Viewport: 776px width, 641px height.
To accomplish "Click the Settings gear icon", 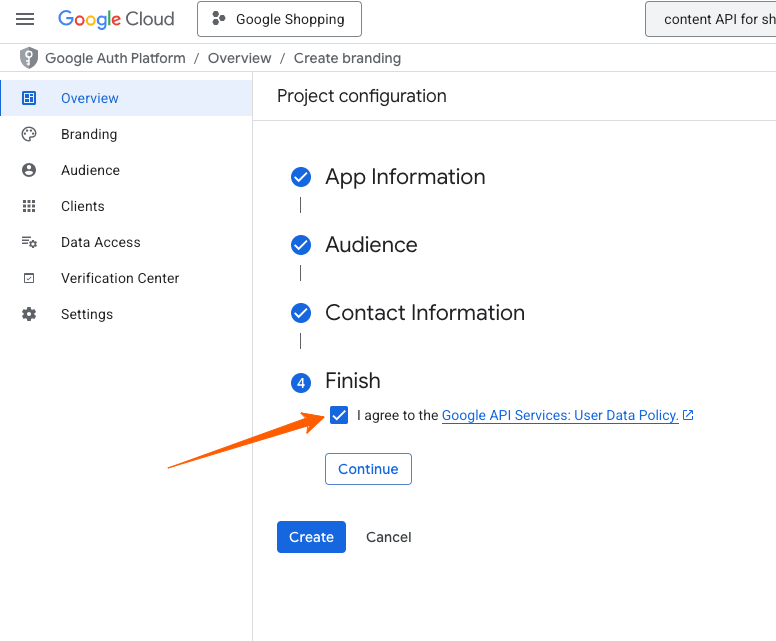I will [x=29, y=314].
